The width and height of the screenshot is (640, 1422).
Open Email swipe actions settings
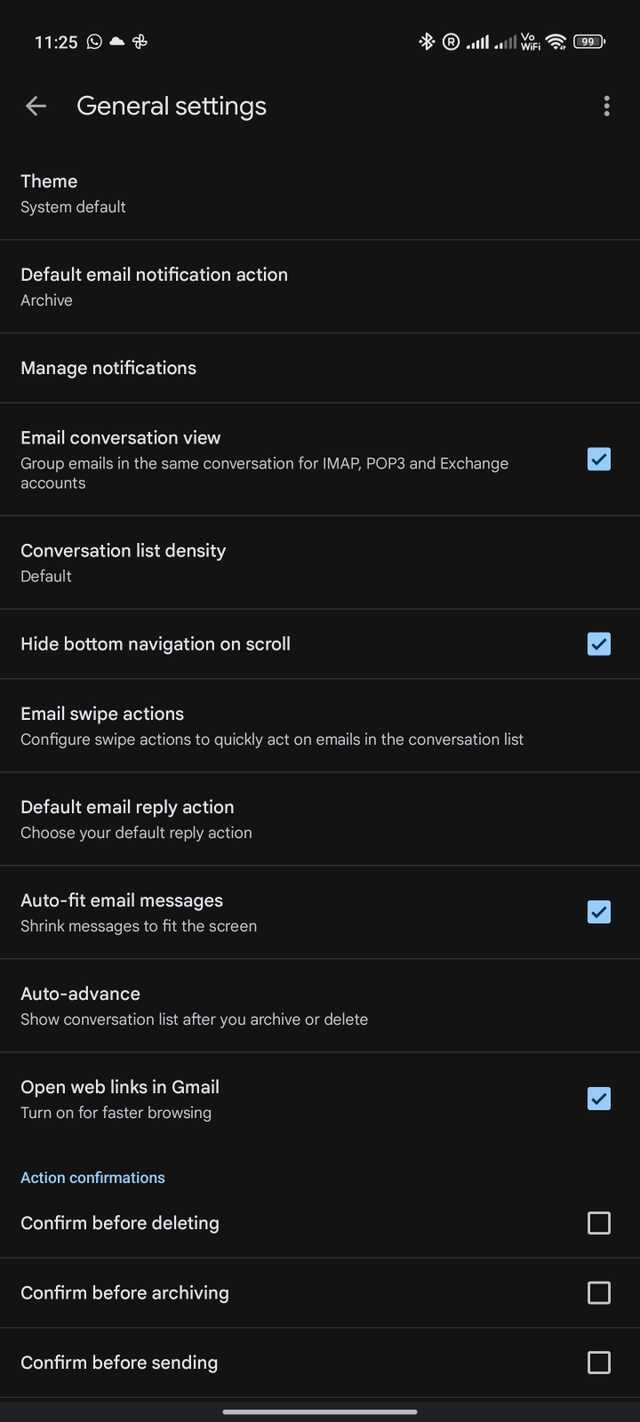coord(320,725)
